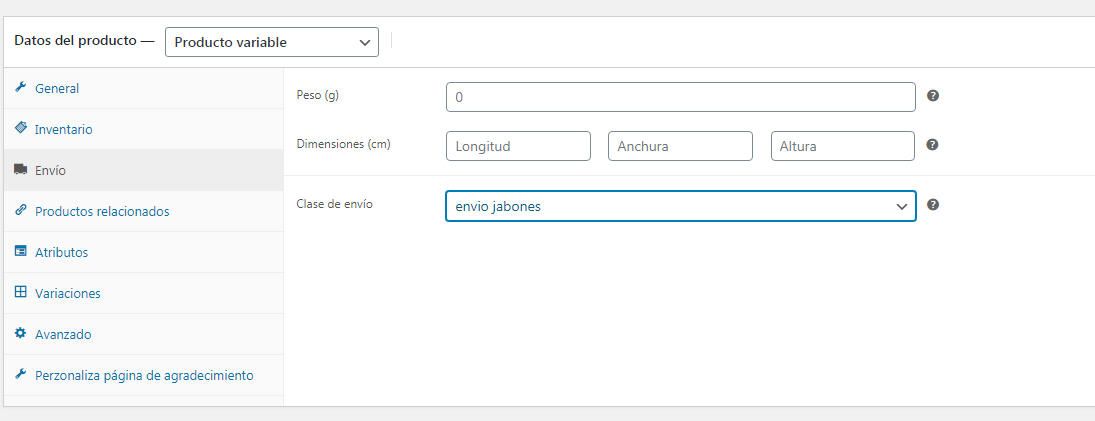Open the Producto variable type dropdown

pyautogui.click(x=272, y=42)
